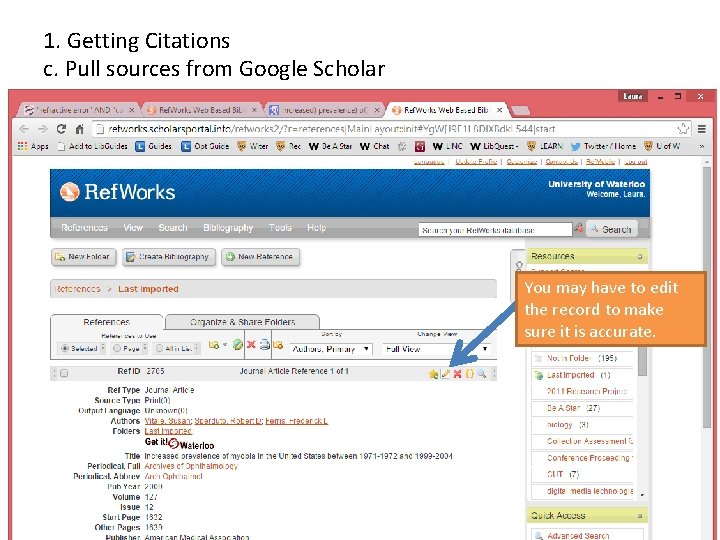Collapse the Quick Access panel
The width and height of the screenshot is (720, 540).
(x=640, y=516)
